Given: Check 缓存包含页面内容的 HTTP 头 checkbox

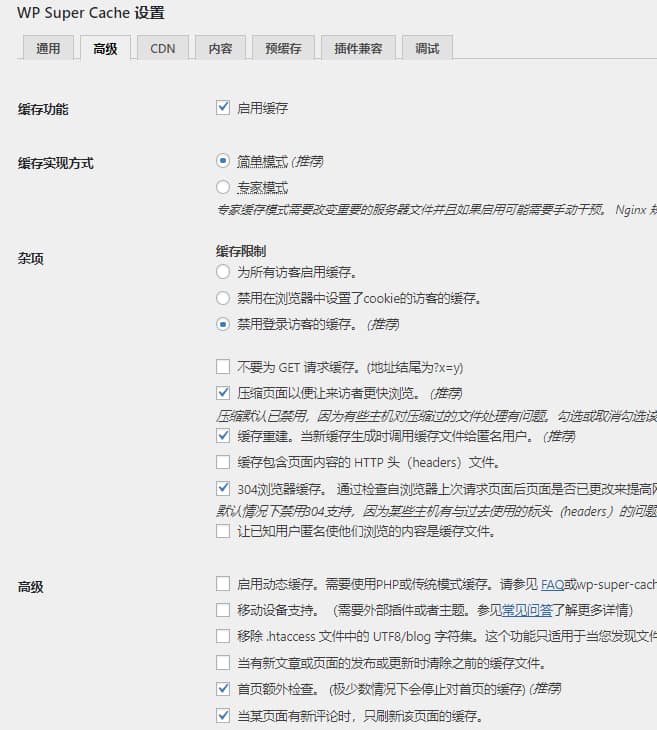Looking at the screenshot, I should 223,462.
